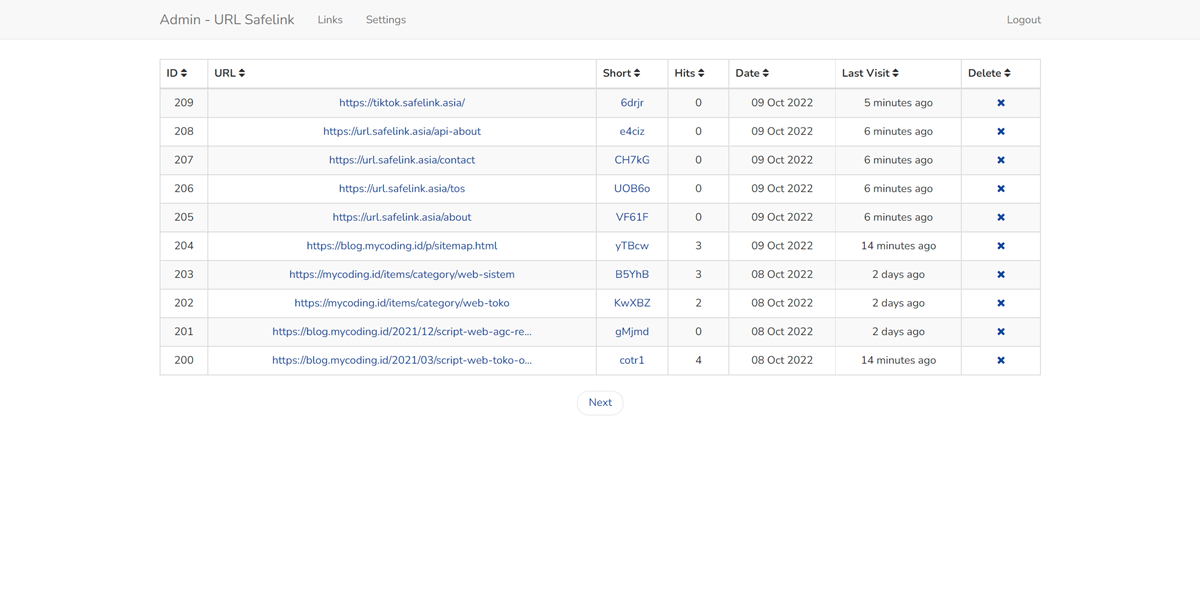Delete the row with ID 209
The height and width of the screenshot is (604, 1200).
pyautogui.click(x=1001, y=103)
